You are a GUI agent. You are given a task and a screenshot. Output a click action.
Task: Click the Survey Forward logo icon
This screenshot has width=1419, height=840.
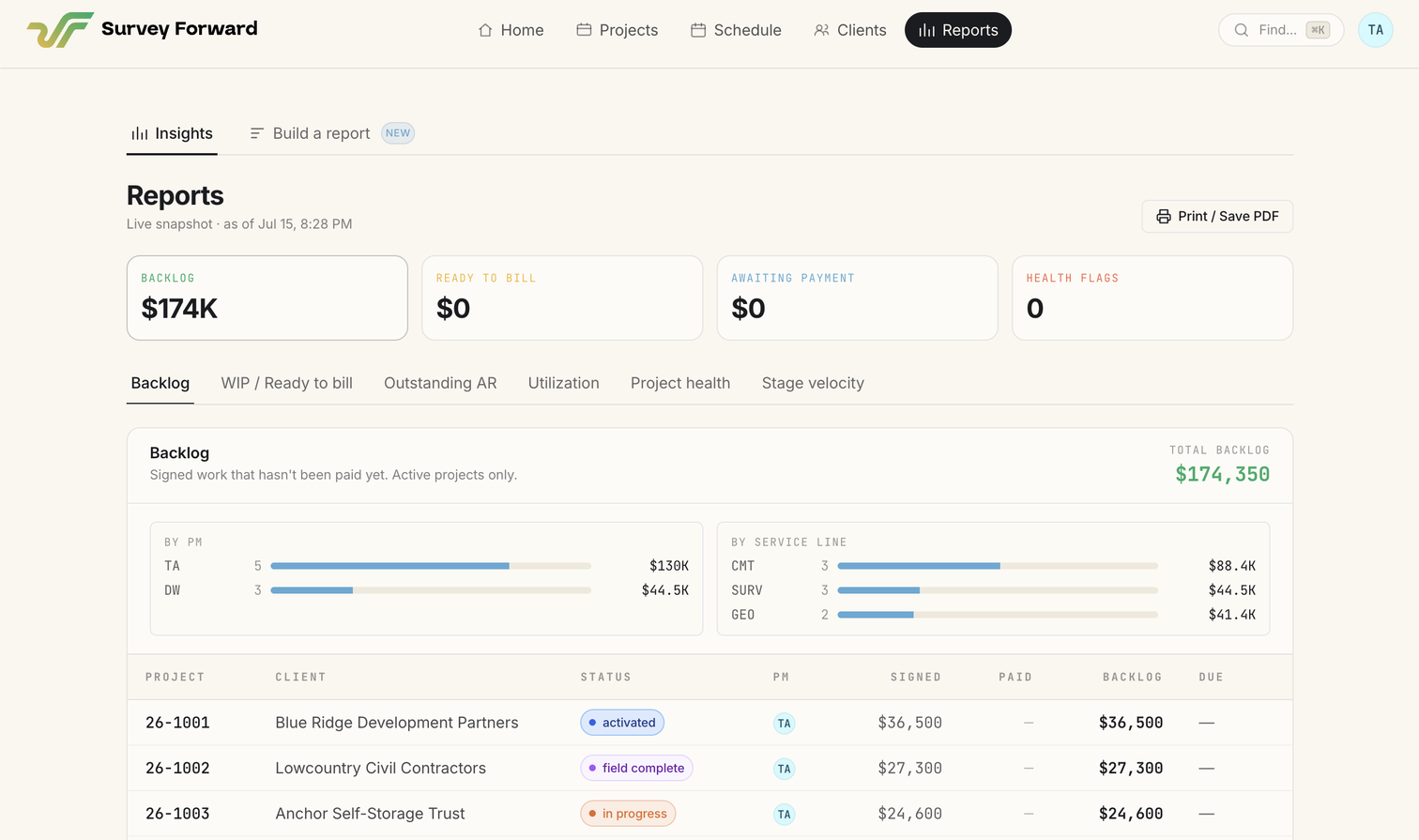[60, 30]
